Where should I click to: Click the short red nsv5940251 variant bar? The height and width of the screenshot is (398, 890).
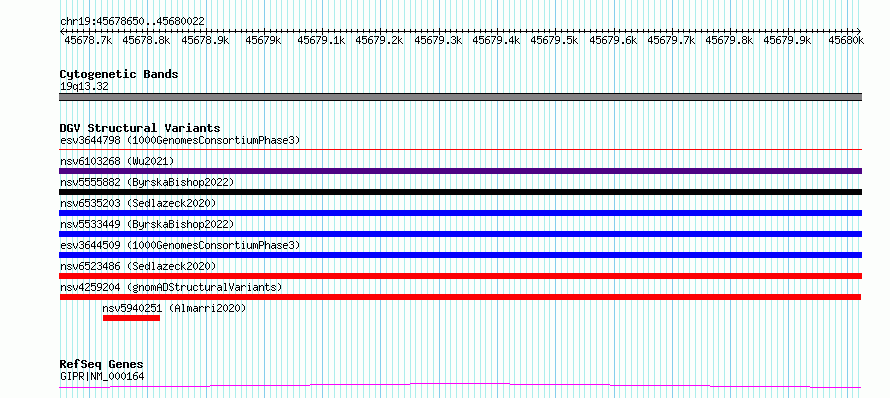132,318
